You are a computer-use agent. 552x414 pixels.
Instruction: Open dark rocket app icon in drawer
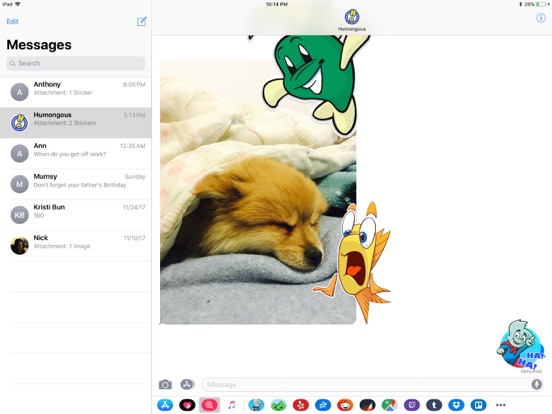click(x=367, y=405)
